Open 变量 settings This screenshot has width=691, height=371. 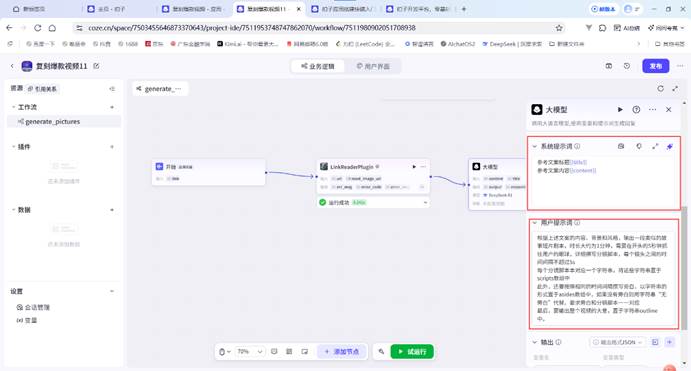(x=27, y=320)
